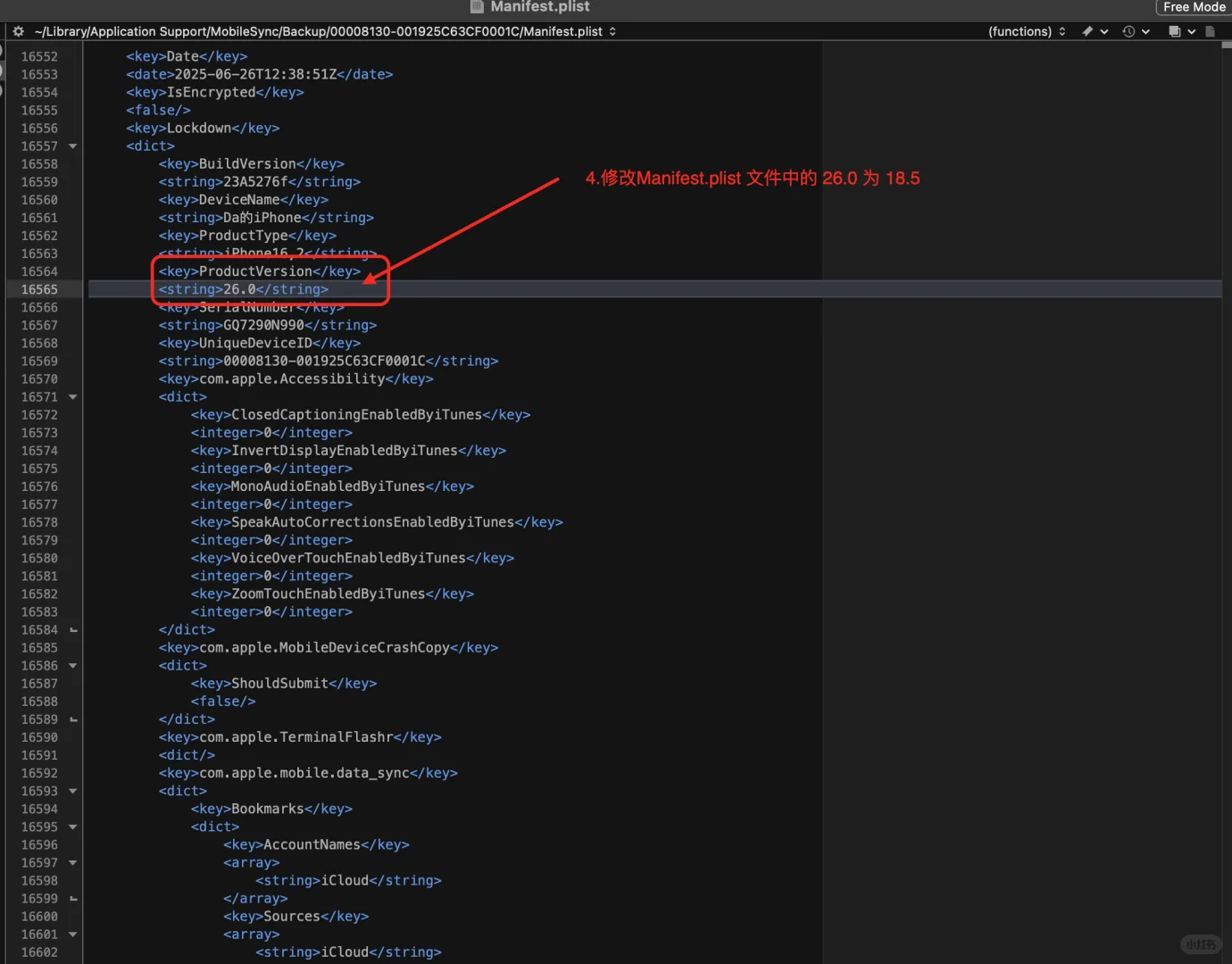Click the Manifest.plist title document icon
Viewport: 1232px width, 964px height.
pos(478,6)
